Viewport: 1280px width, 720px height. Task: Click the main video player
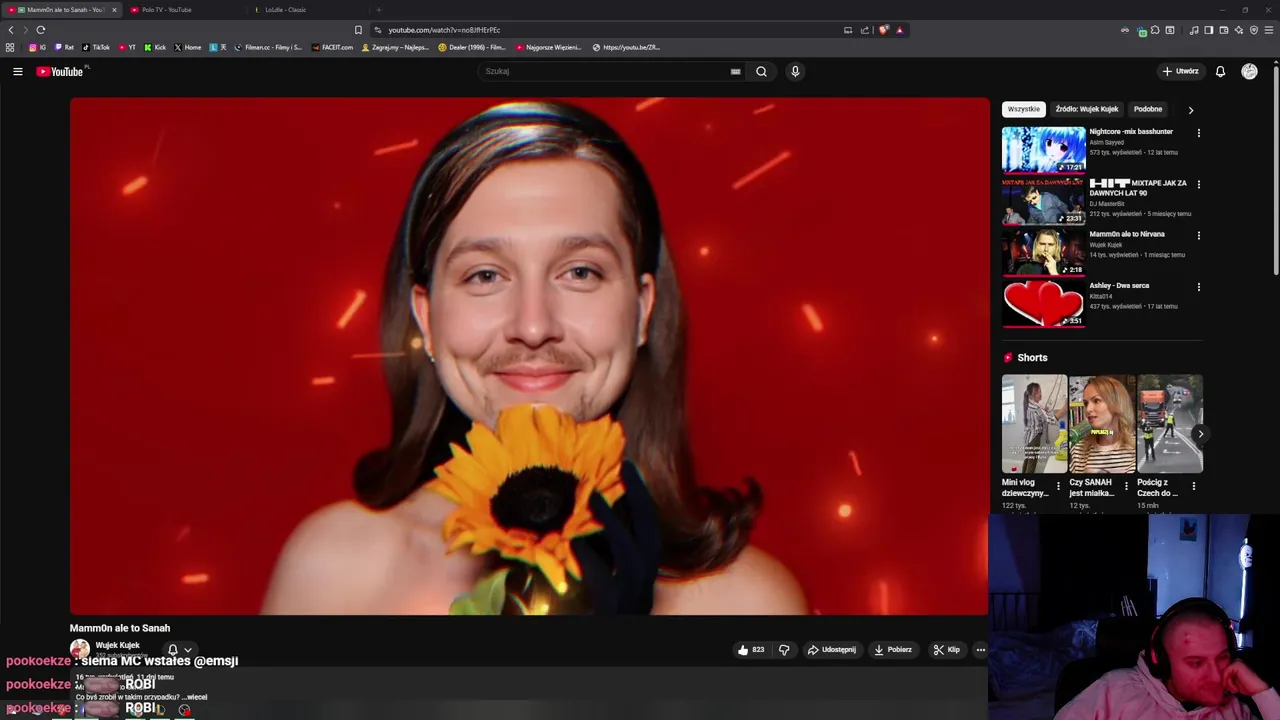point(529,356)
